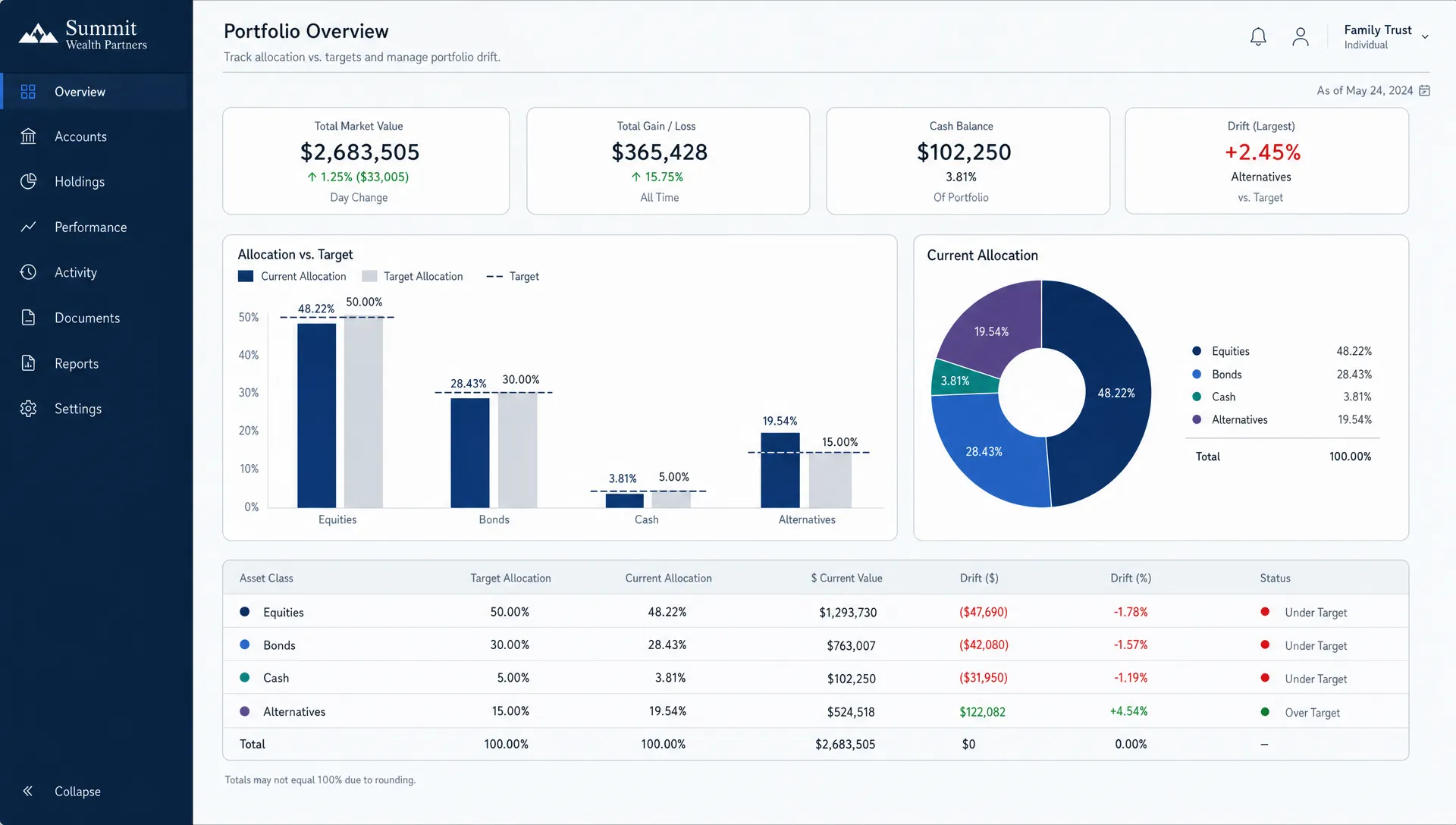Click the Bonds 28.43% donut slice
Viewport: 1456px width, 825px height.
[984, 451]
